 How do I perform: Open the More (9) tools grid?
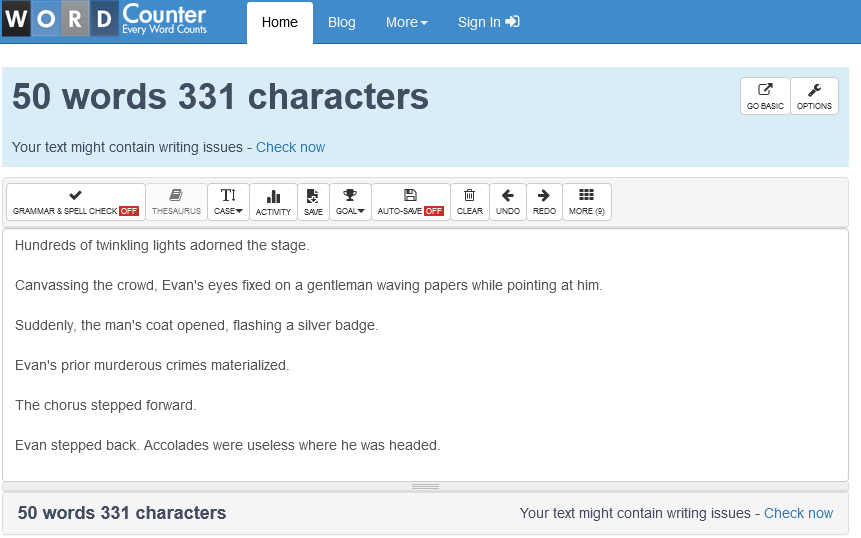[587, 202]
